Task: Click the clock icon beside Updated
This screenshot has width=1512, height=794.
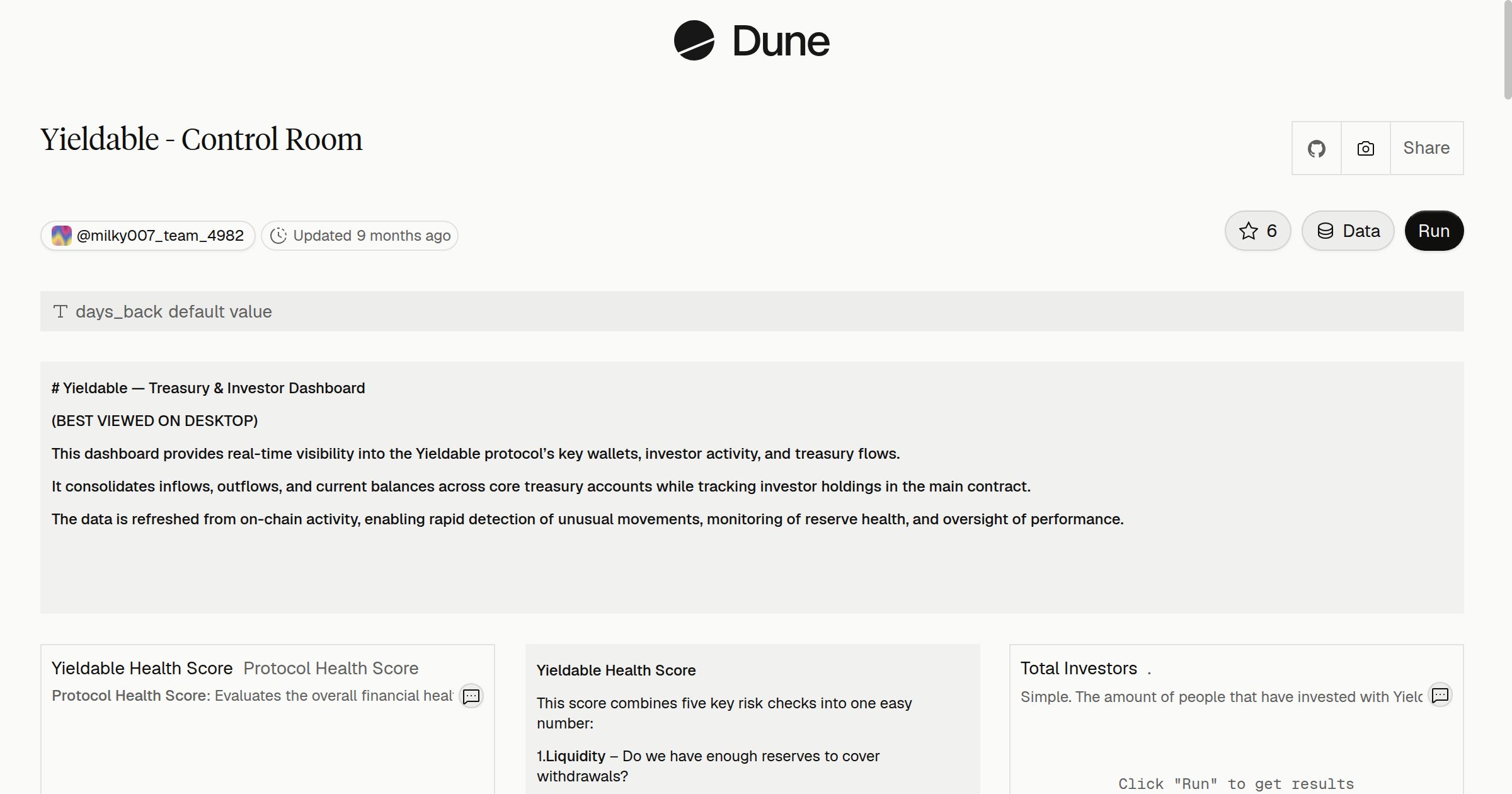Action: pos(278,236)
